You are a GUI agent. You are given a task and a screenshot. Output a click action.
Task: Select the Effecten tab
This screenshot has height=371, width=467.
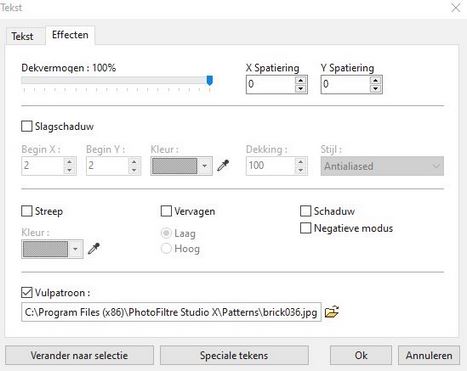[x=70, y=35]
